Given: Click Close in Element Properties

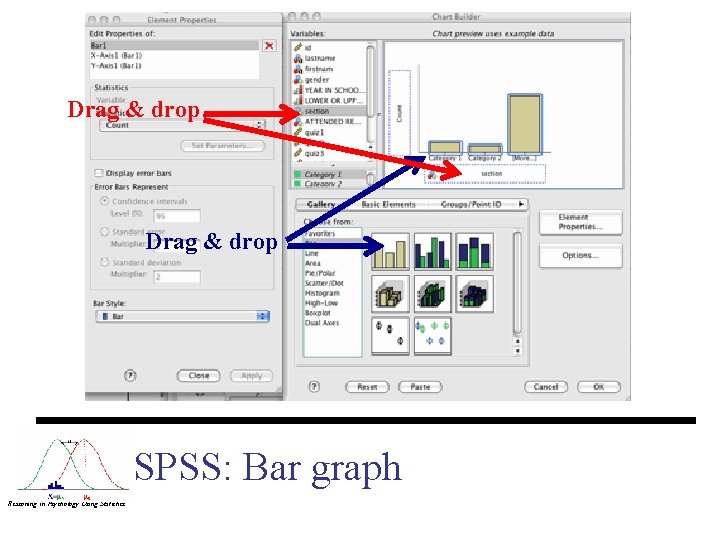Looking at the screenshot, I should pos(198,376).
